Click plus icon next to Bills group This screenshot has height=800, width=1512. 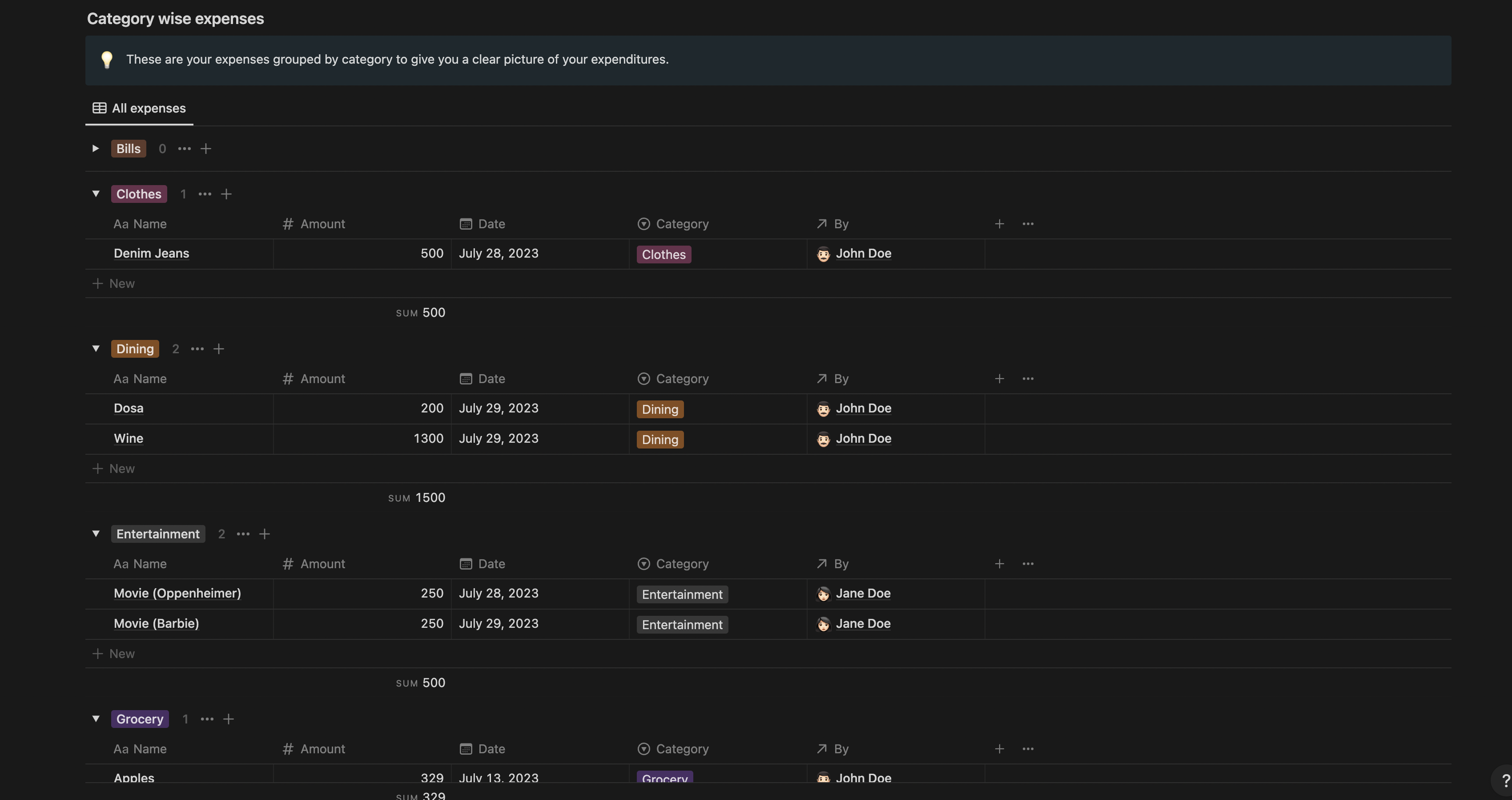click(205, 149)
